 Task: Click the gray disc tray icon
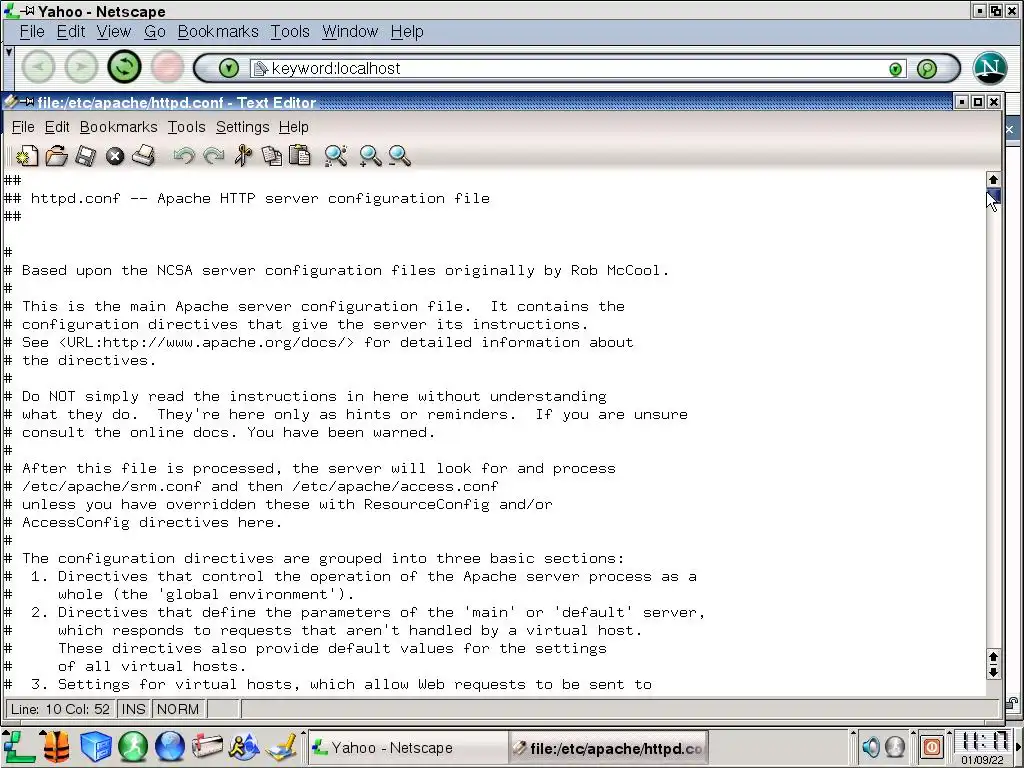pyautogui.click(x=895, y=746)
